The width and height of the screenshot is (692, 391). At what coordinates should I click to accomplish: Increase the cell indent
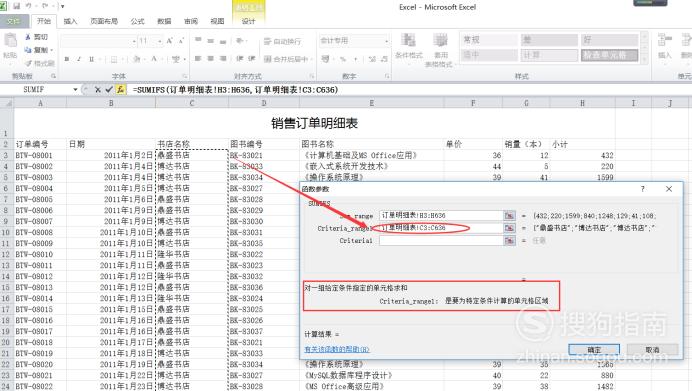click(x=252, y=58)
